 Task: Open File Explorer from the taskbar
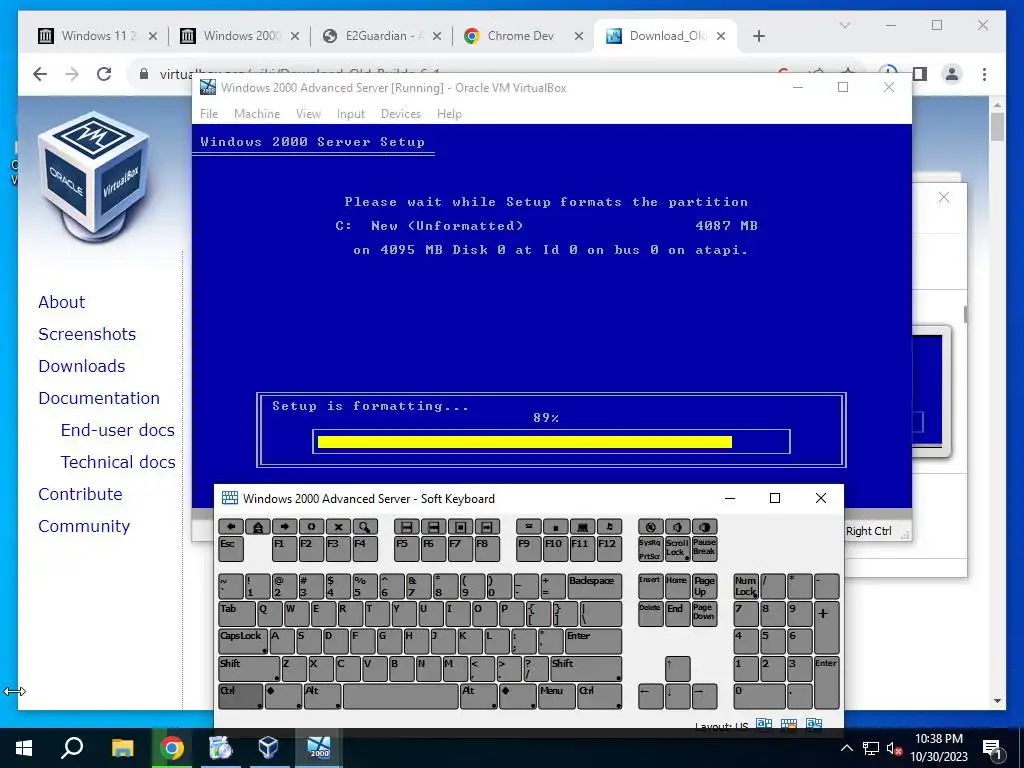122,747
